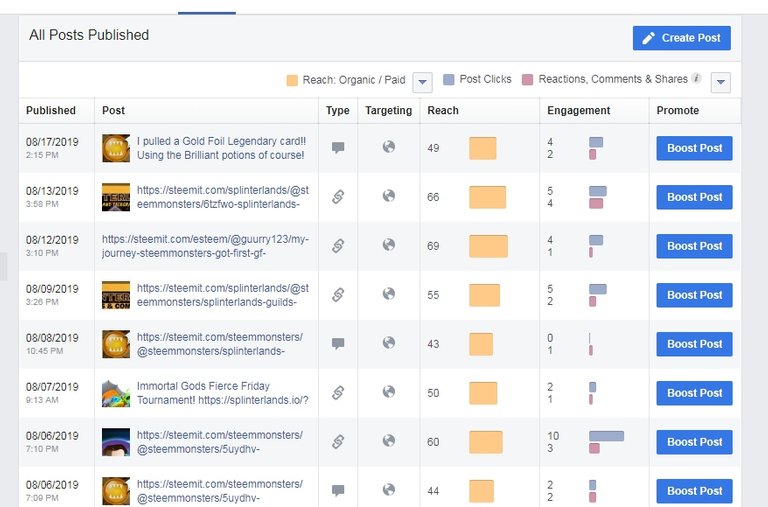Click the Post Clicks legend swatch

449,80
